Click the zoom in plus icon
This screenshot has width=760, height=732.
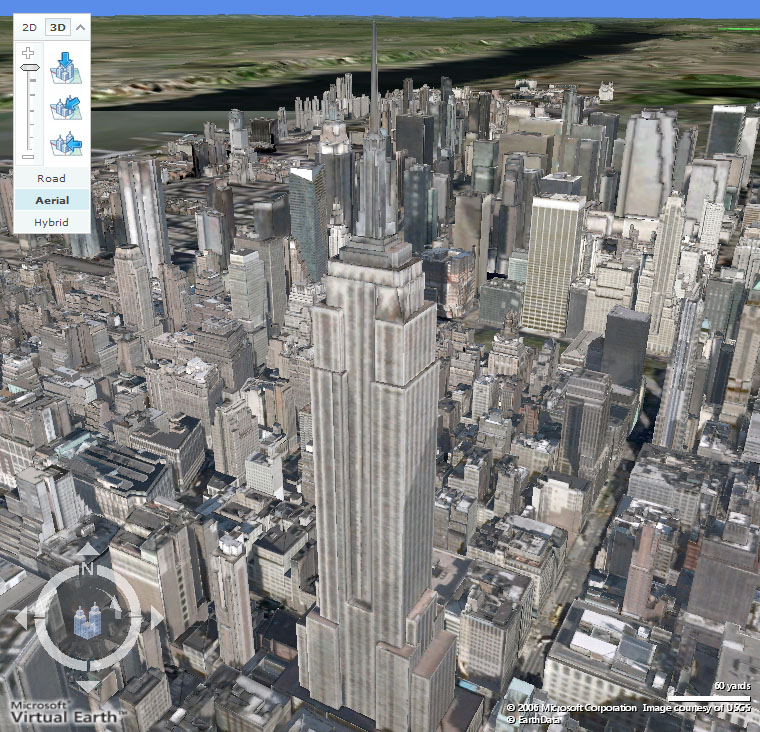click(x=28, y=52)
